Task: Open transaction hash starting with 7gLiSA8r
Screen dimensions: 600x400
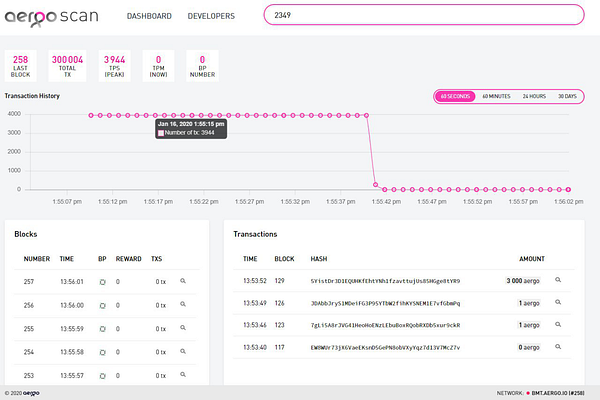Action: pyautogui.click(x=385, y=325)
